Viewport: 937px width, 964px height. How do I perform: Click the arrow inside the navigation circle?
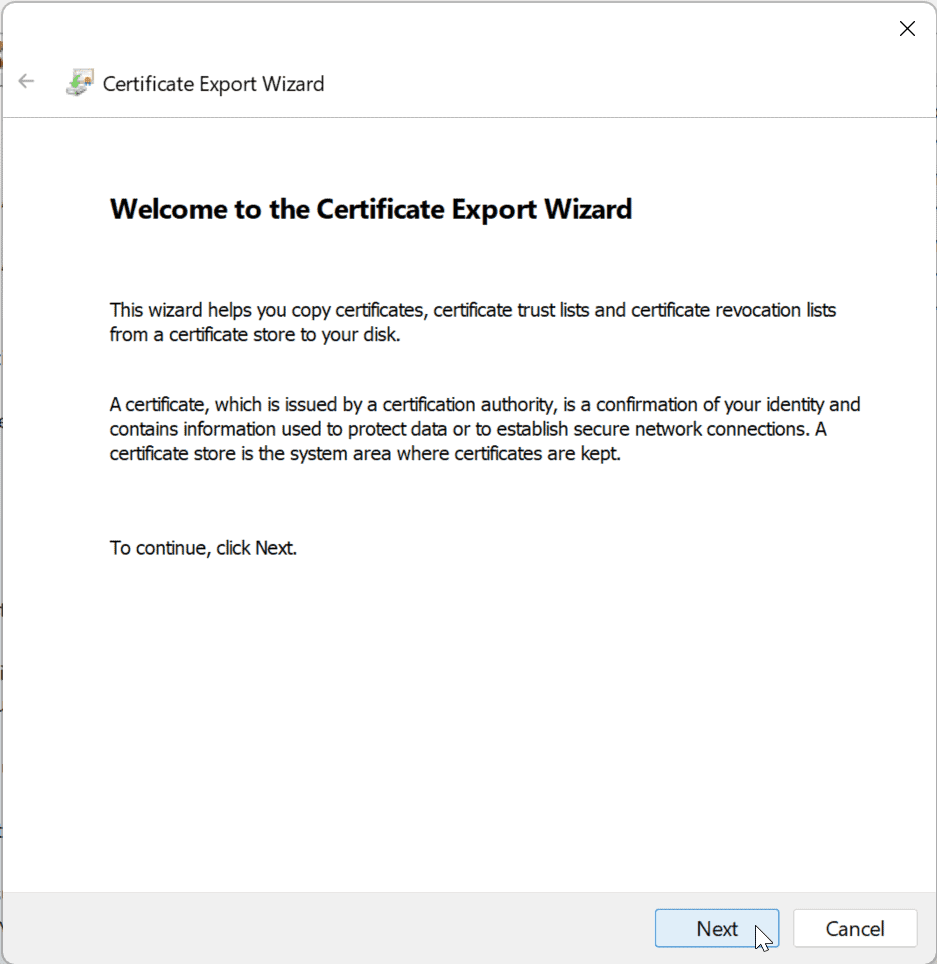pos(26,81)
